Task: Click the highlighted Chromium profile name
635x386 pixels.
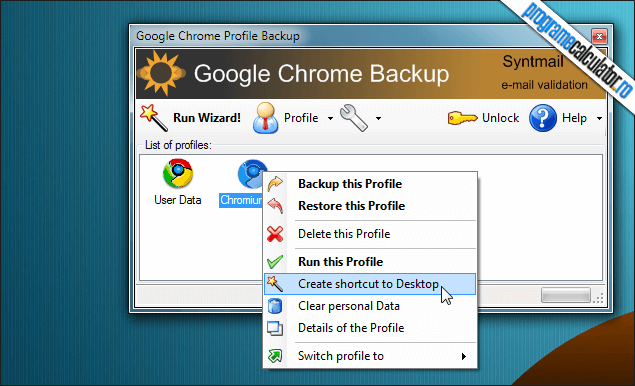Action: [x=241, y=200]
